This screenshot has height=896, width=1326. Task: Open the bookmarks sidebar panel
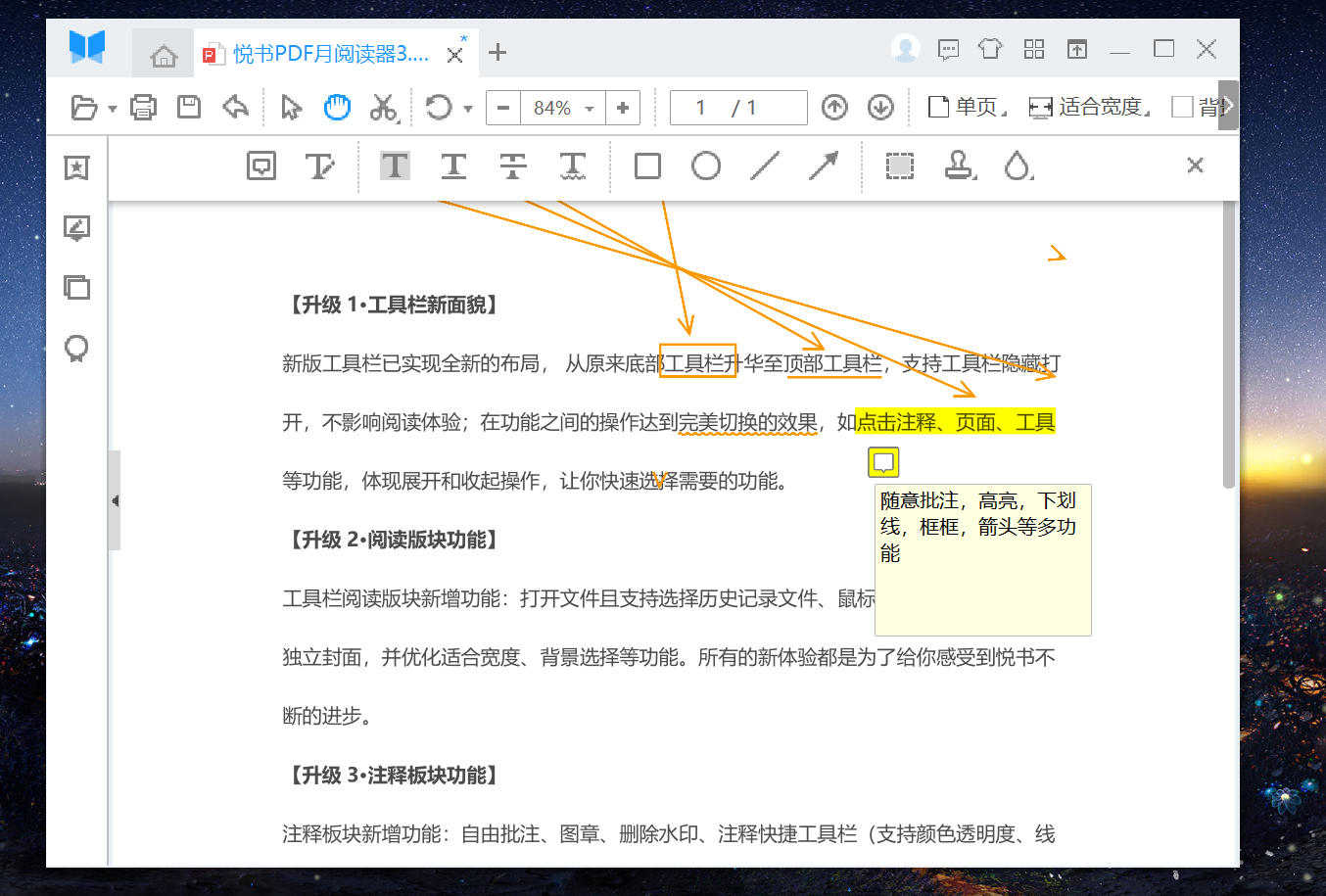(76, 168)
